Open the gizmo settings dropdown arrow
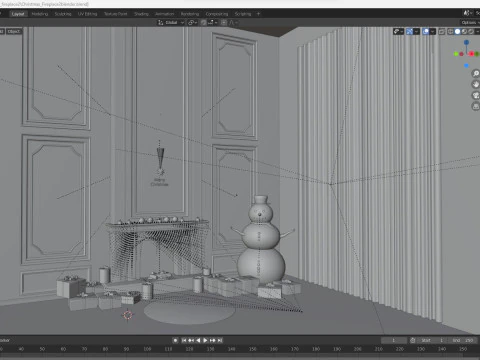480x360 pixels. (417, 32)
